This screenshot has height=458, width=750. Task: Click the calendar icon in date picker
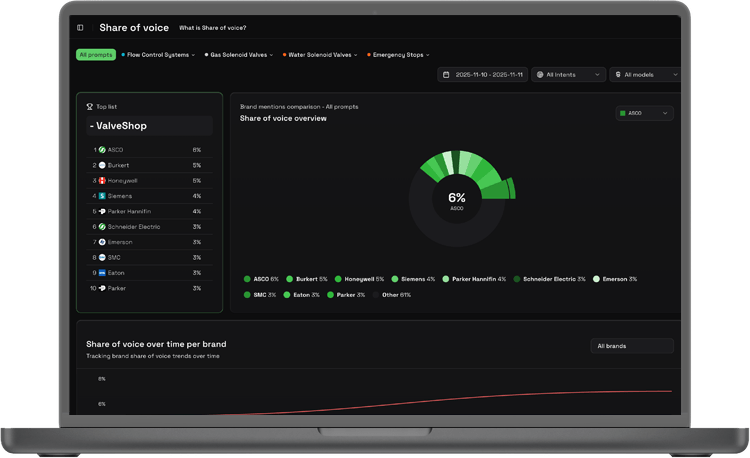click(x=446, y=75)
